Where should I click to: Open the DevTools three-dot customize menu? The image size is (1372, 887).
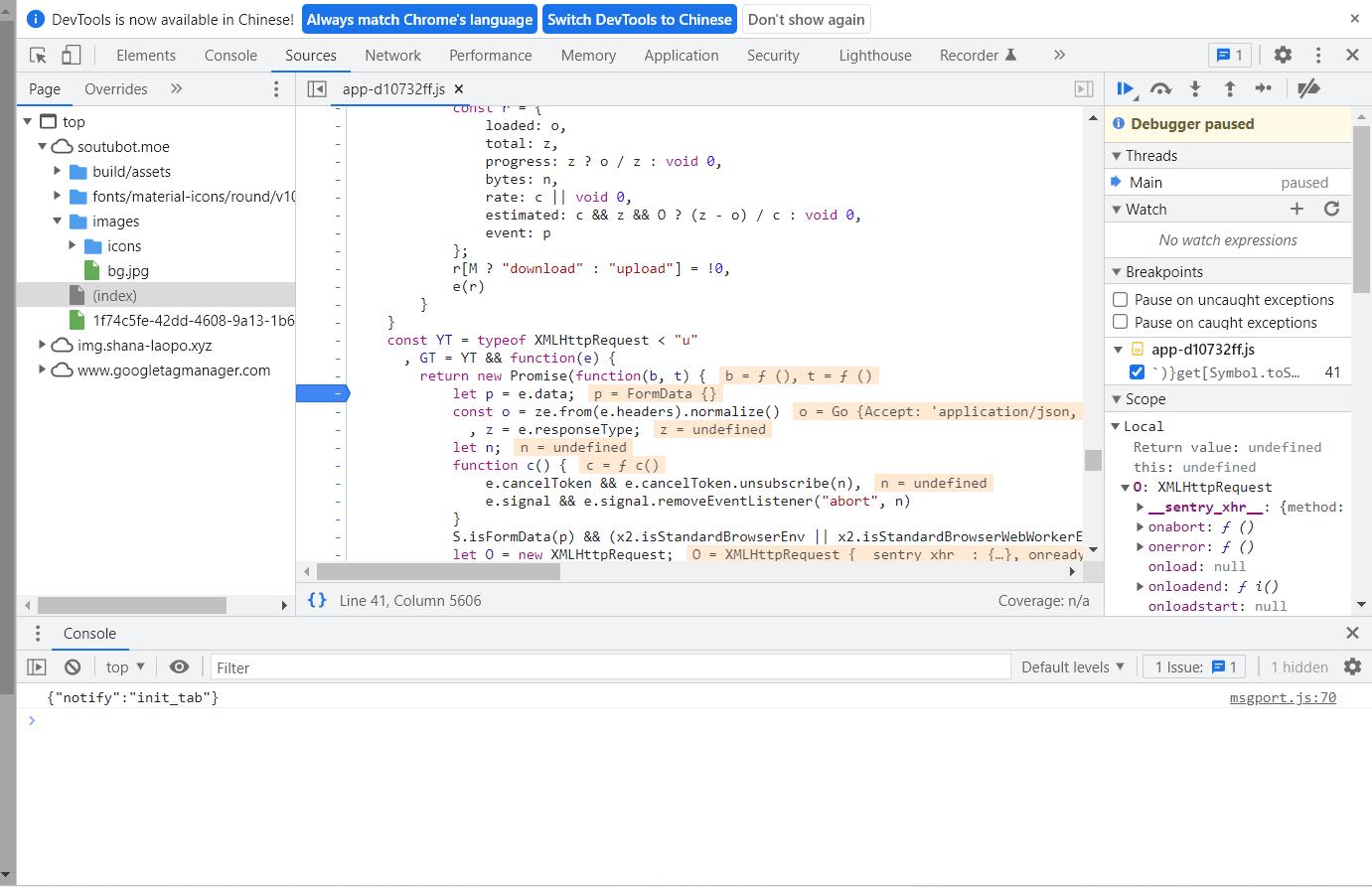tap(1318, 56)
